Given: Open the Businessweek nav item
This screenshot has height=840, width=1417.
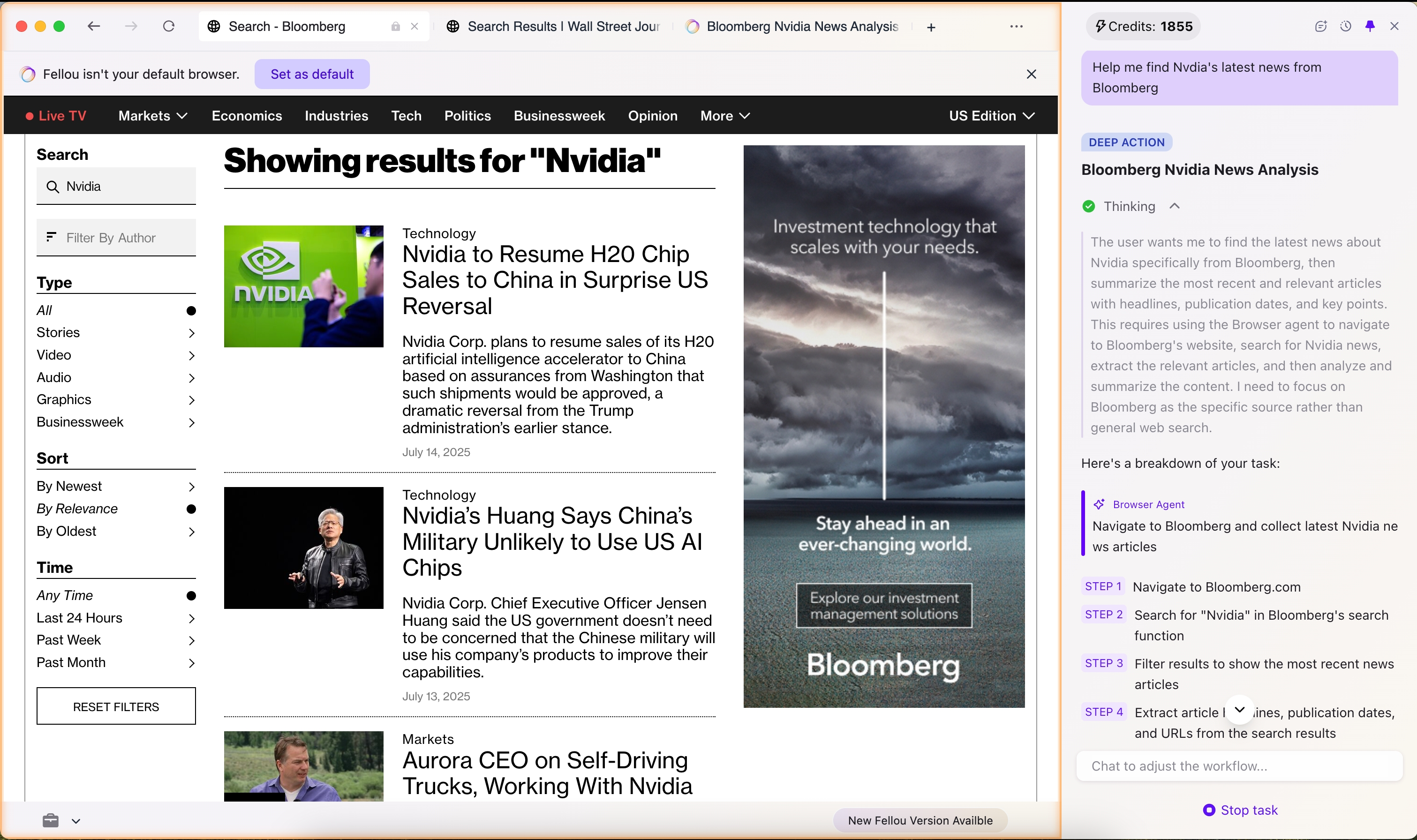Looking at the screenshot, I should 559,115.
